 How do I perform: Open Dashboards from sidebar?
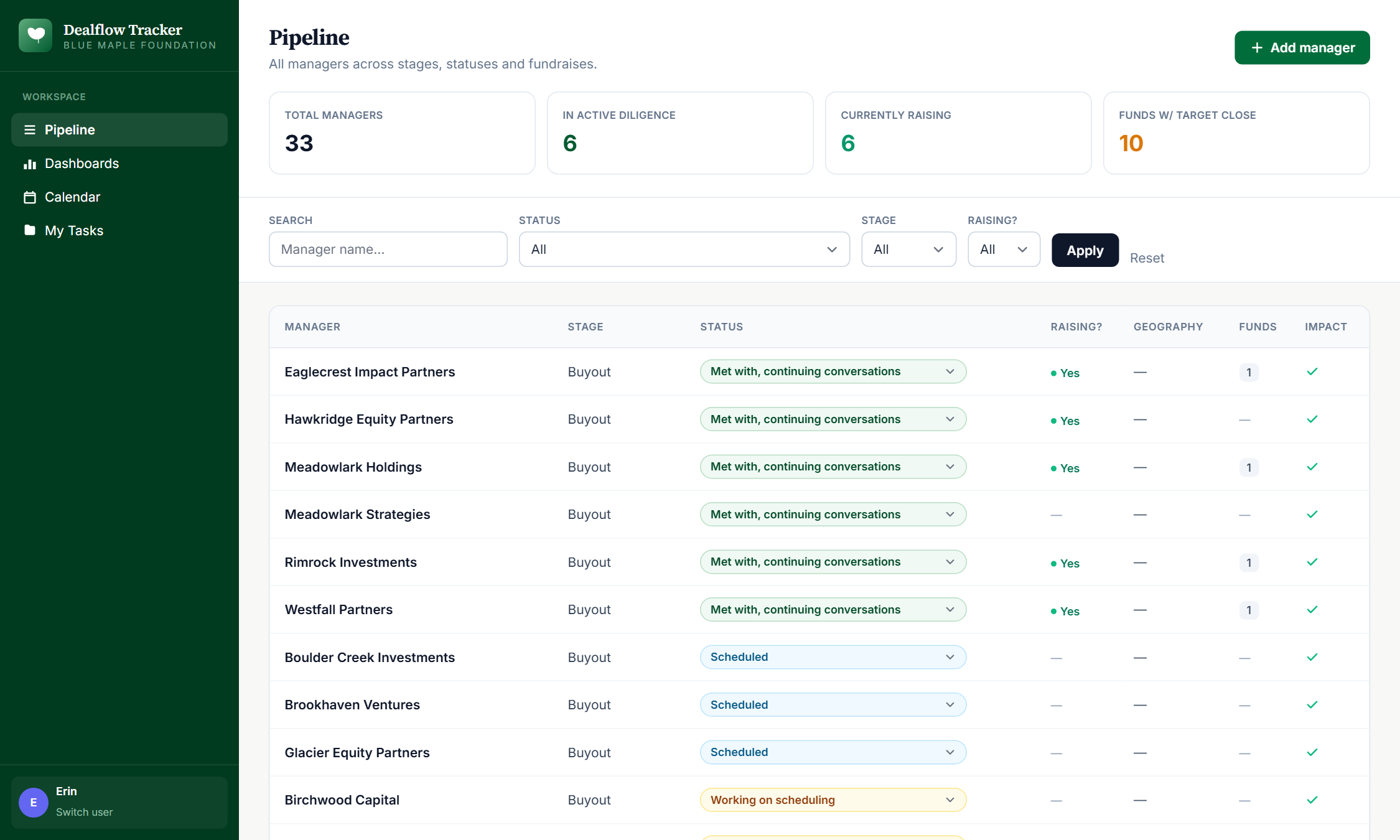coord(119,164)
